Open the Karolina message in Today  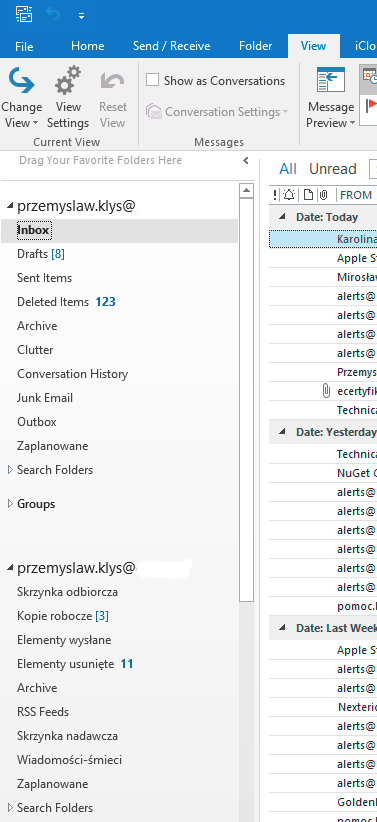323,240
